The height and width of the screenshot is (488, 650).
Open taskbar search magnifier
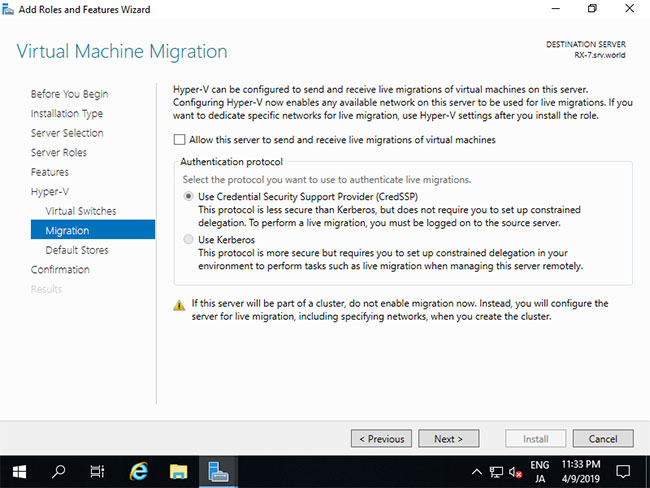coord(58,472)
